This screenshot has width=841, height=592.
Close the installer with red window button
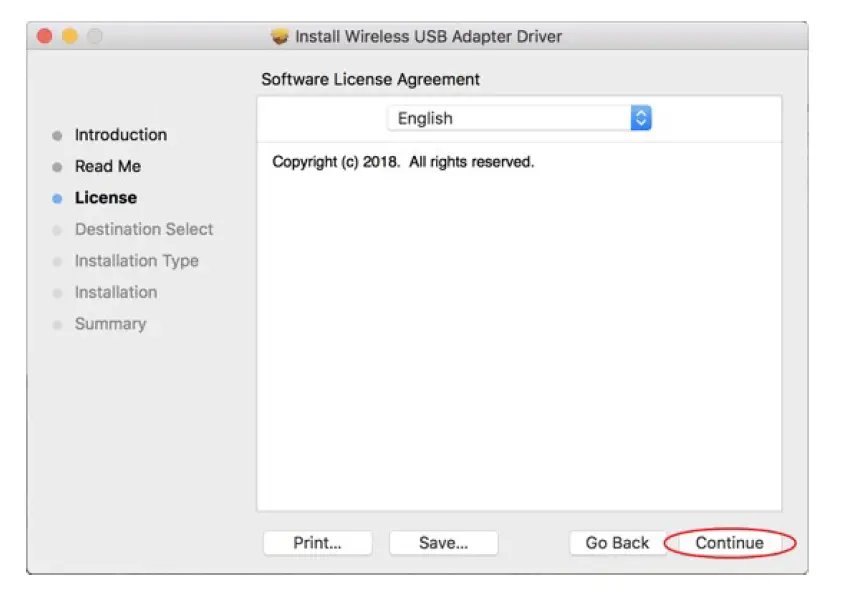pyautogui.click(x=44, y=37)
